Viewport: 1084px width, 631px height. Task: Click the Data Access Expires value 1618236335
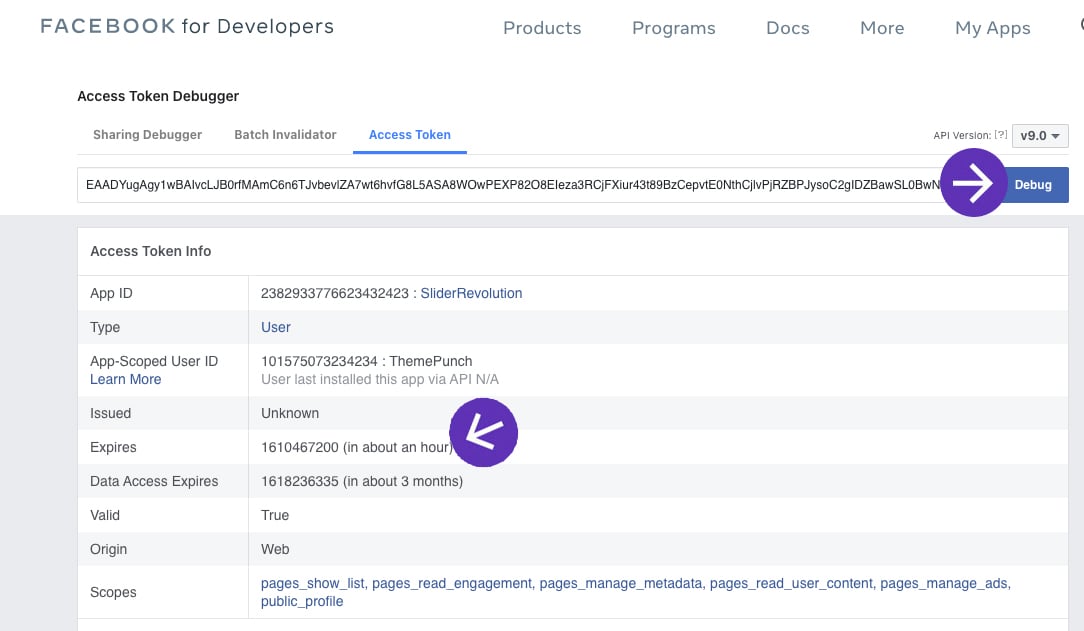[x=300, y=481]
